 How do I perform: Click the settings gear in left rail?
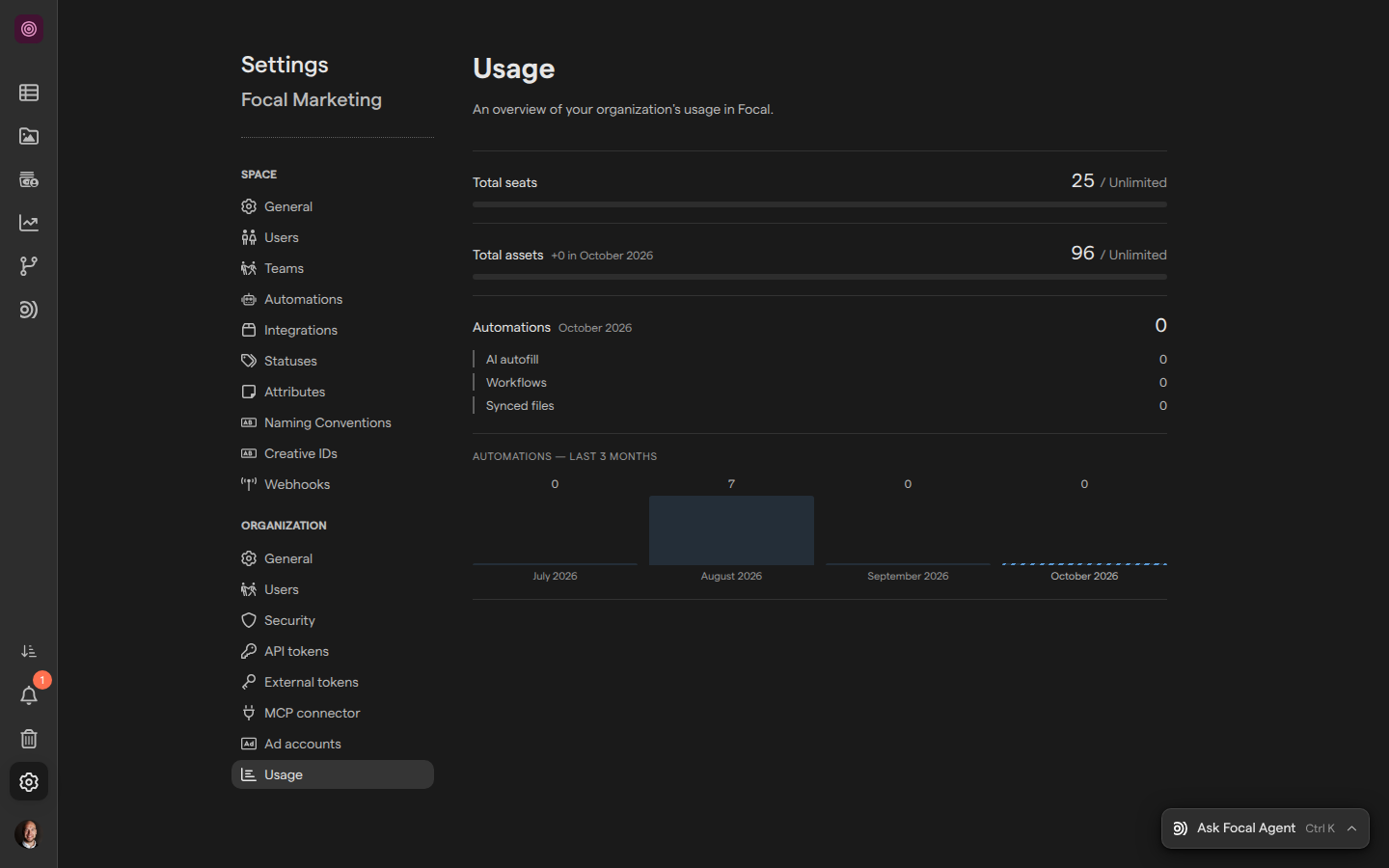(x=29, y=782)
